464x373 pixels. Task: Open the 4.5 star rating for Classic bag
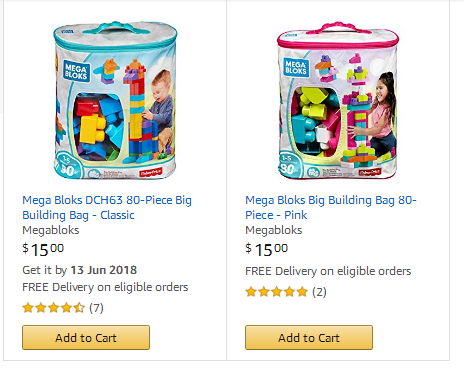click(x=54, y=308)
